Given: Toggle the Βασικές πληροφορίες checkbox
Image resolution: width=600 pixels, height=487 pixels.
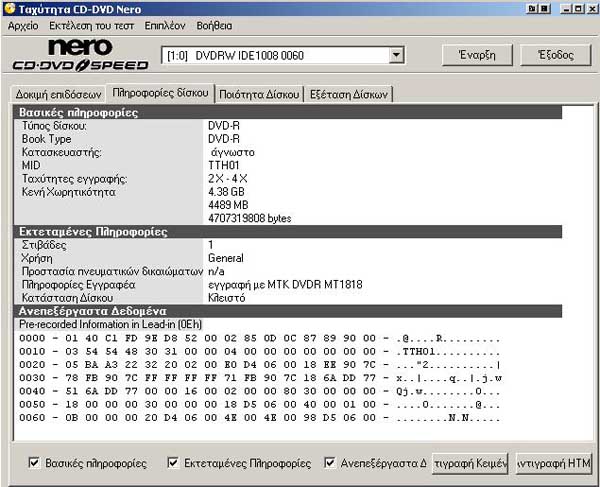Looking at the screenshot, I should click(x=34, y=463).
